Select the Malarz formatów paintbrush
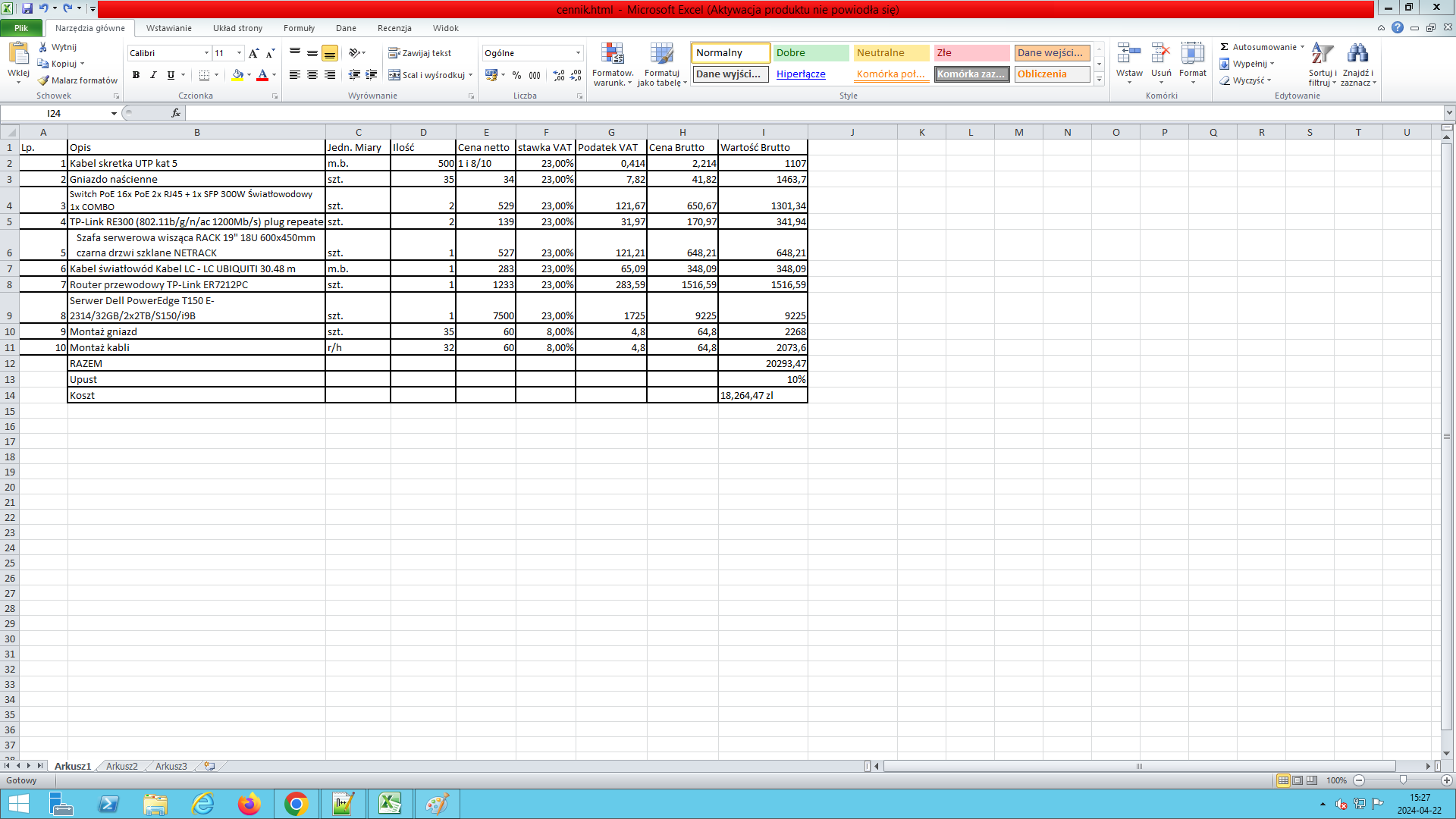The image size is (1456, 819). [x=43, y=80]
